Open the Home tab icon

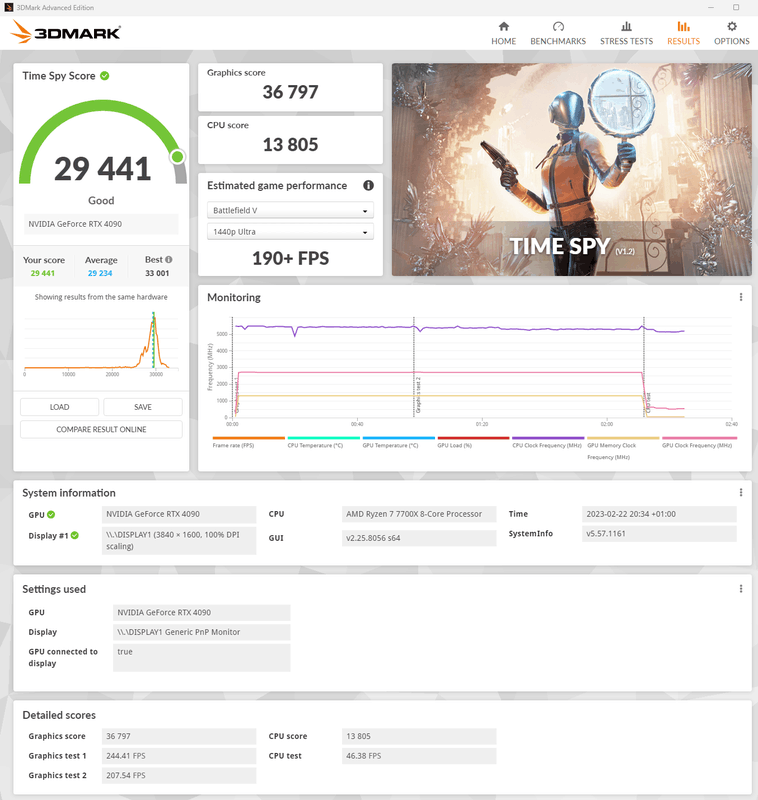(503, 27)
